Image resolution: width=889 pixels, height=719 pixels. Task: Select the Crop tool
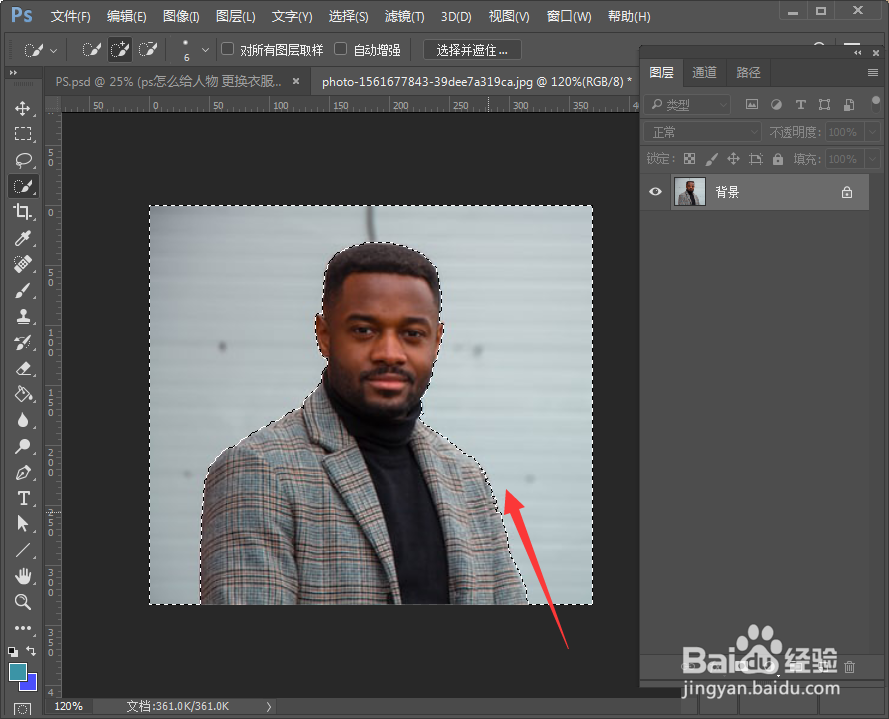(x=23, y=212)
